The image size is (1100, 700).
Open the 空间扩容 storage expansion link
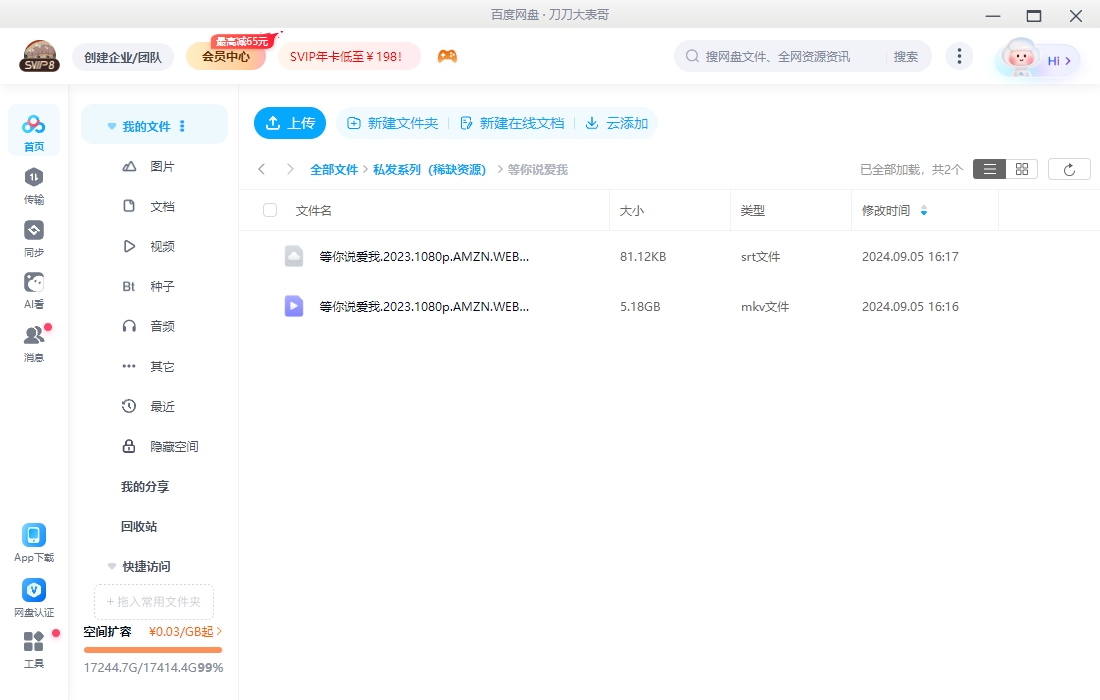coord(107,631)
